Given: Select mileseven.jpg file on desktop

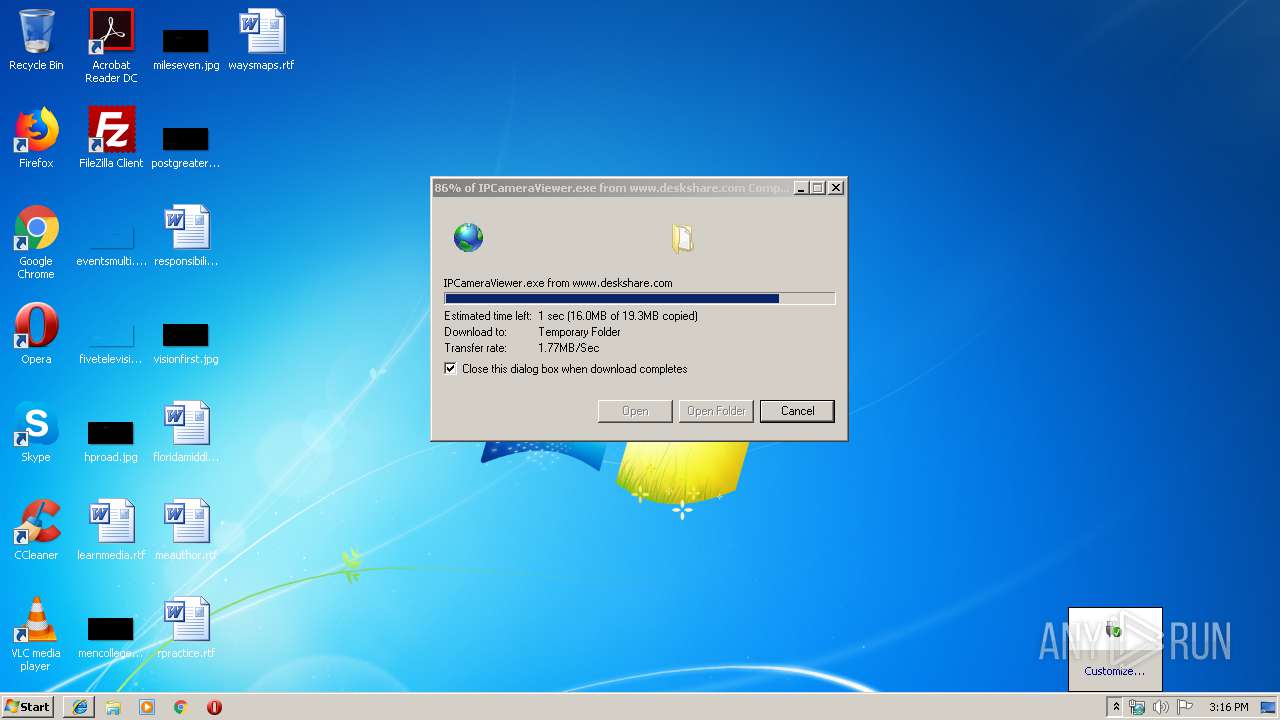Looking at the screenshot, I should pyautogui.click(x=186, y=47).
